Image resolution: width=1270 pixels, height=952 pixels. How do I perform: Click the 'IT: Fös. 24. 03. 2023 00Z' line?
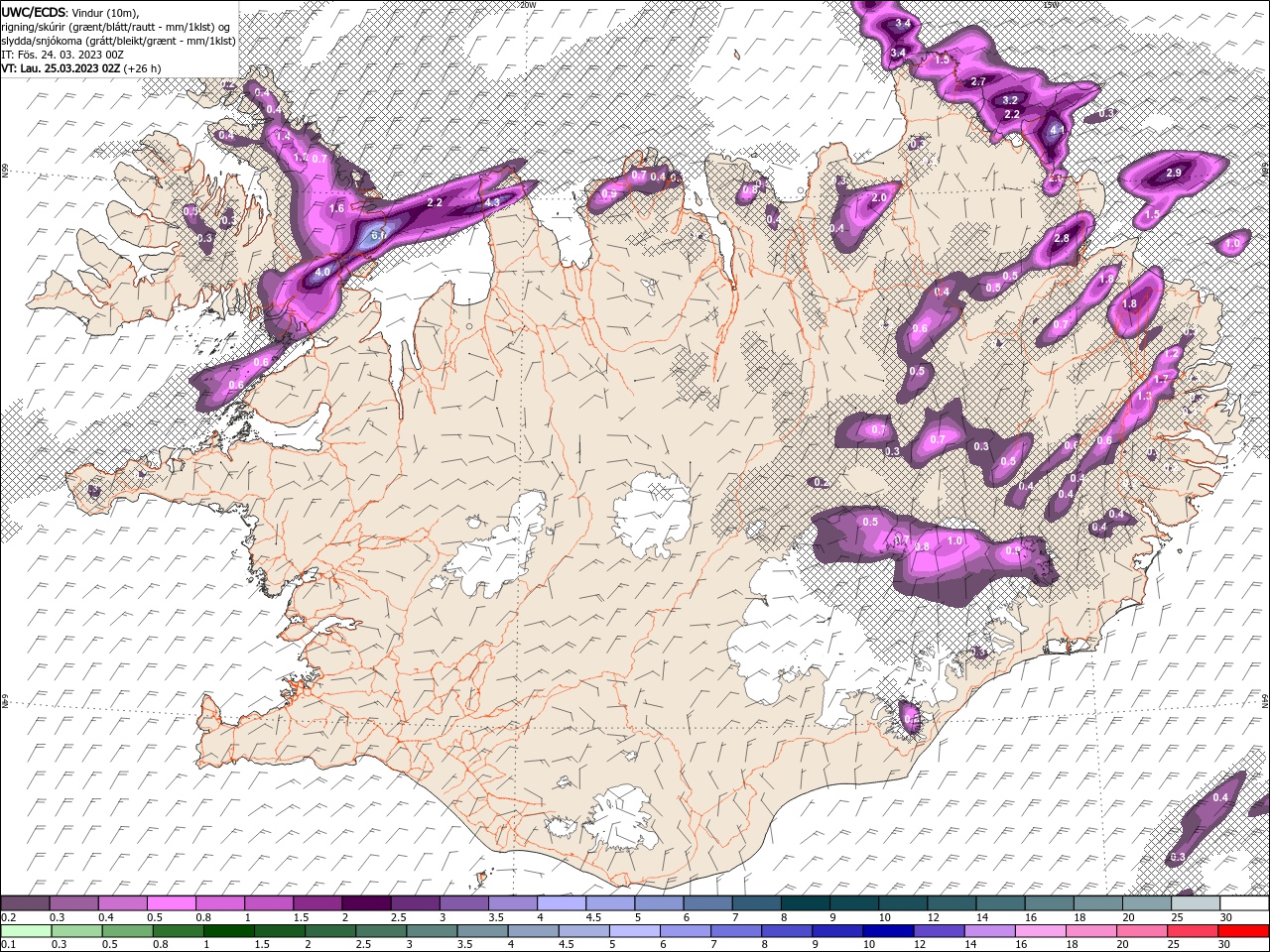coord(63,54)
